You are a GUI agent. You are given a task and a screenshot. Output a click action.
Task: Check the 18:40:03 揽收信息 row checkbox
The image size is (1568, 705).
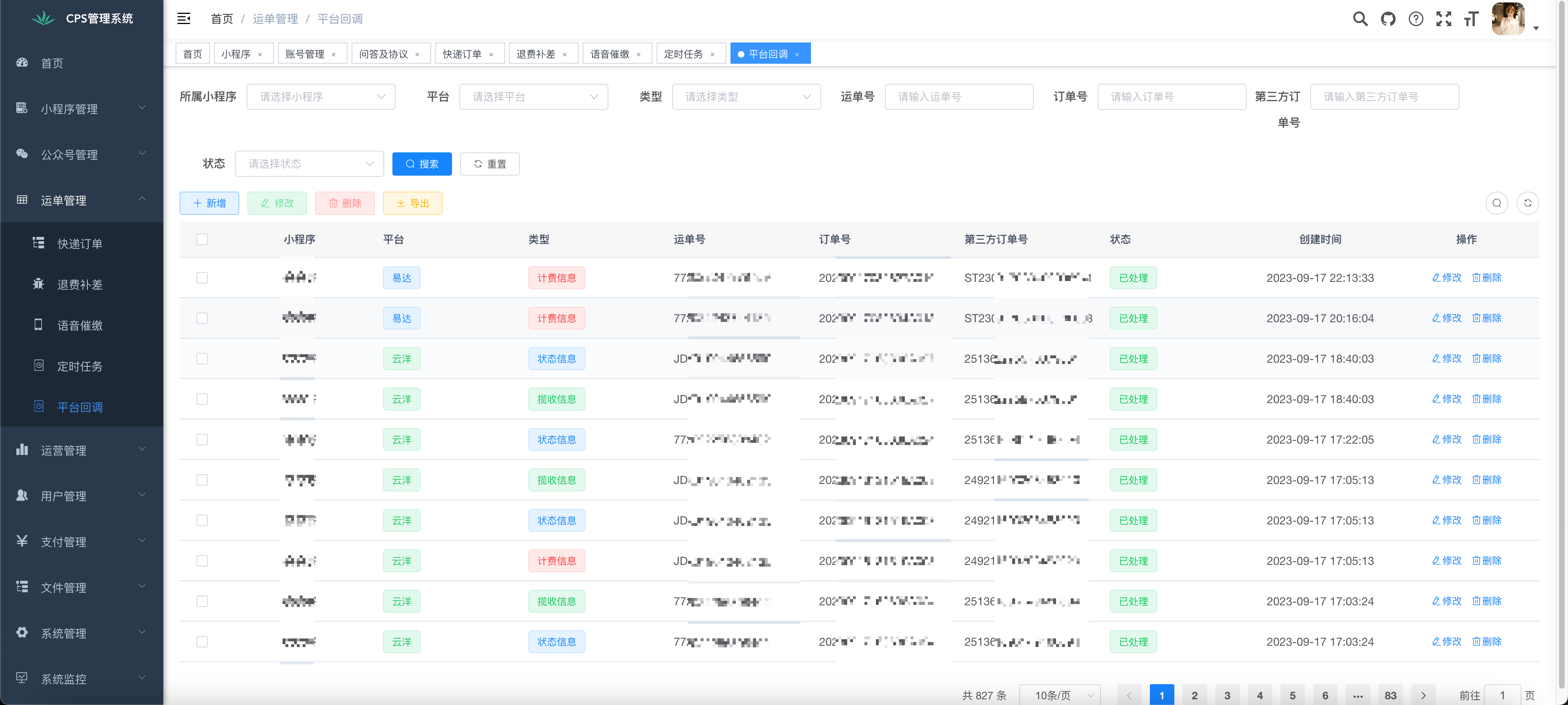pyautogui.click(x=202, y=399)
